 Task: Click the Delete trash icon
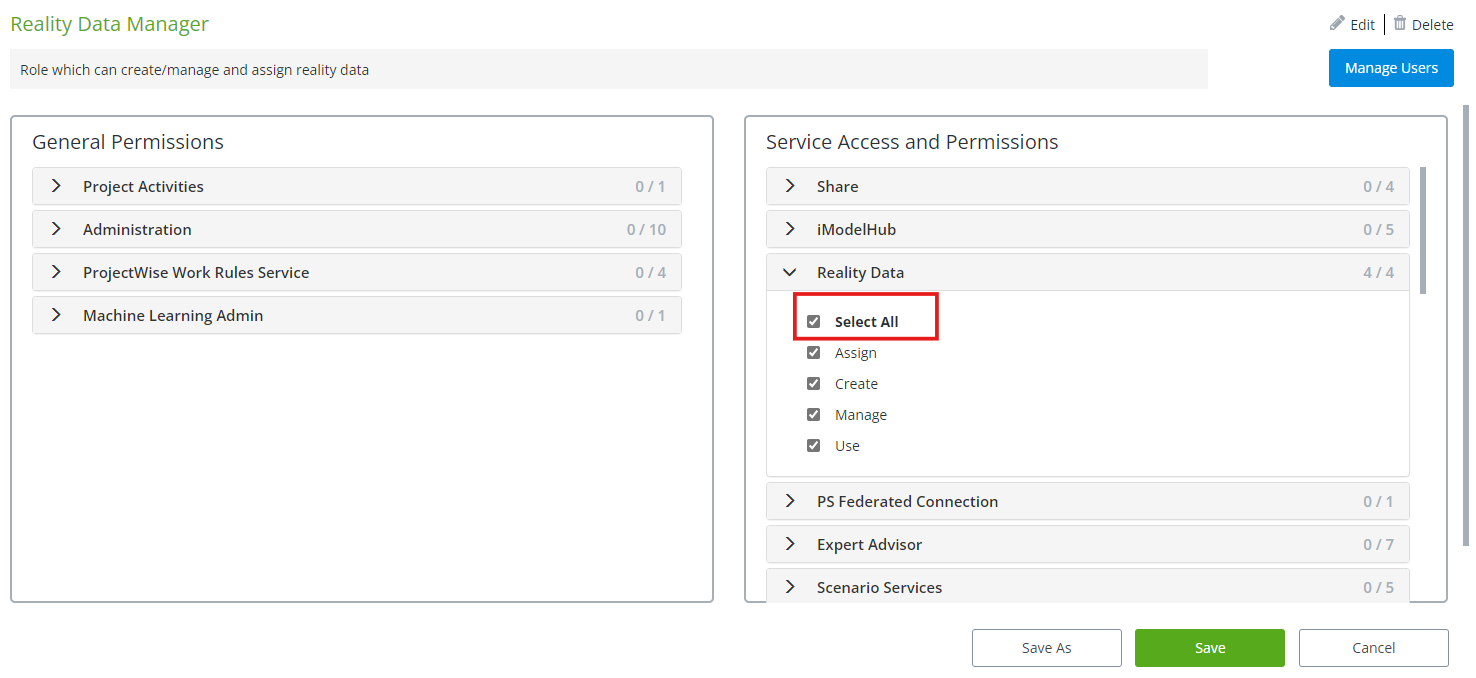coord(1400,23)
